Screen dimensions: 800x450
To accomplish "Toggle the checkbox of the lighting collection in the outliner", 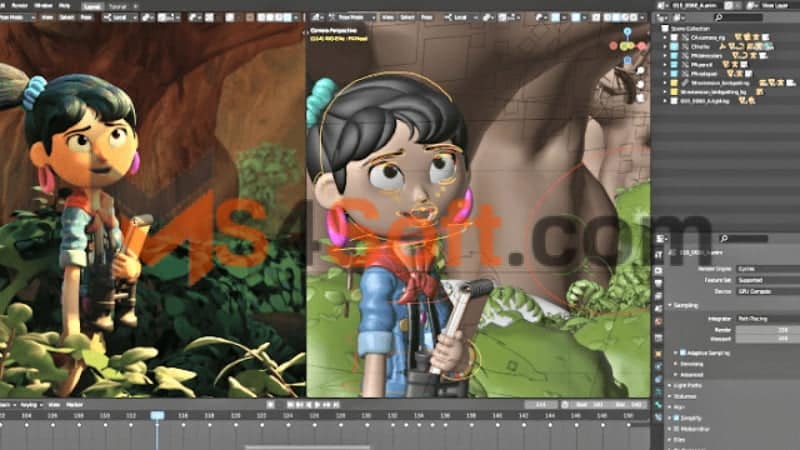I will pyautogui.click(x=674, y=101).
